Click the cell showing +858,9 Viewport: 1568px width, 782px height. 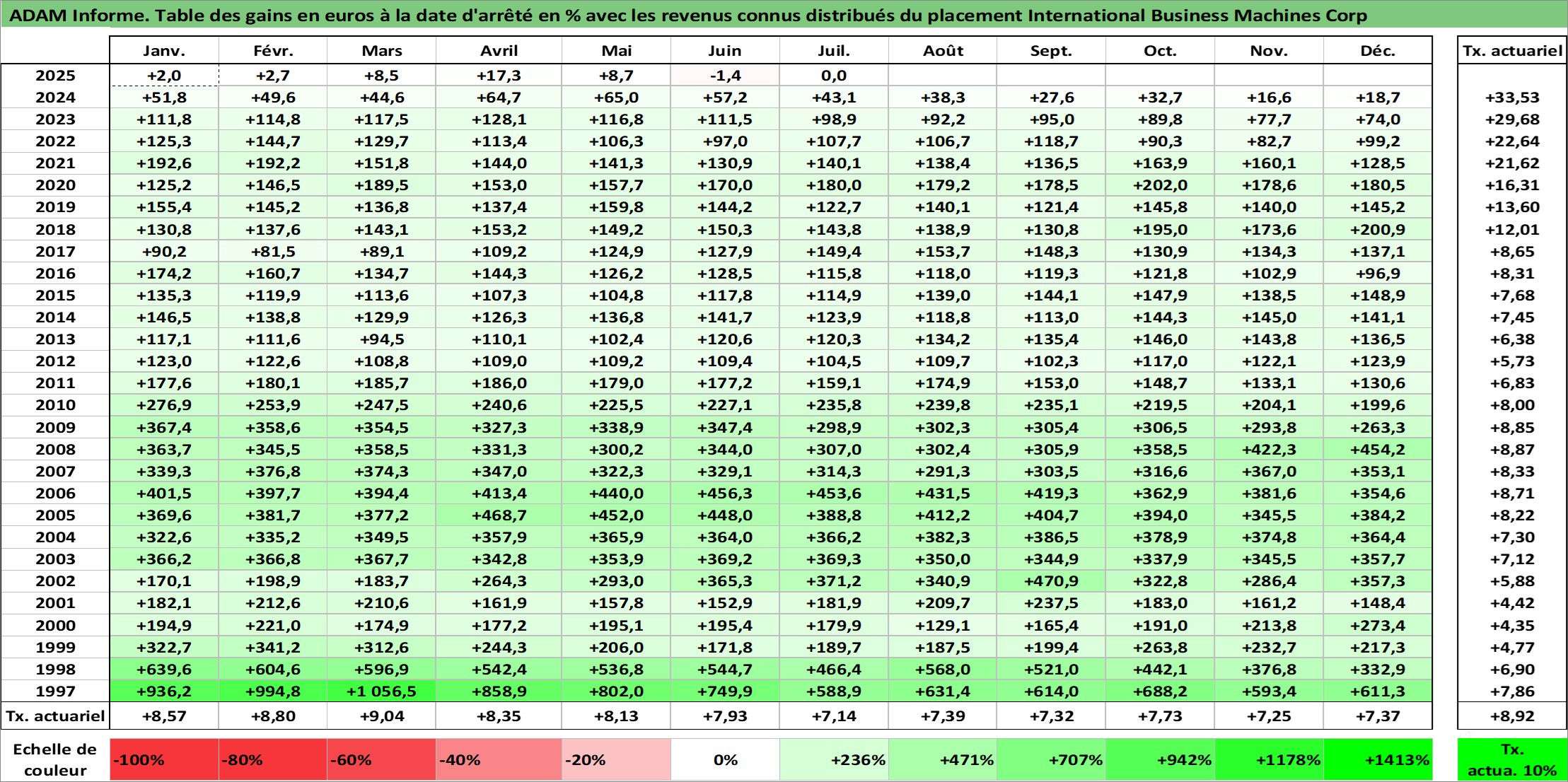pyautogui.click(x=499, y=691)
